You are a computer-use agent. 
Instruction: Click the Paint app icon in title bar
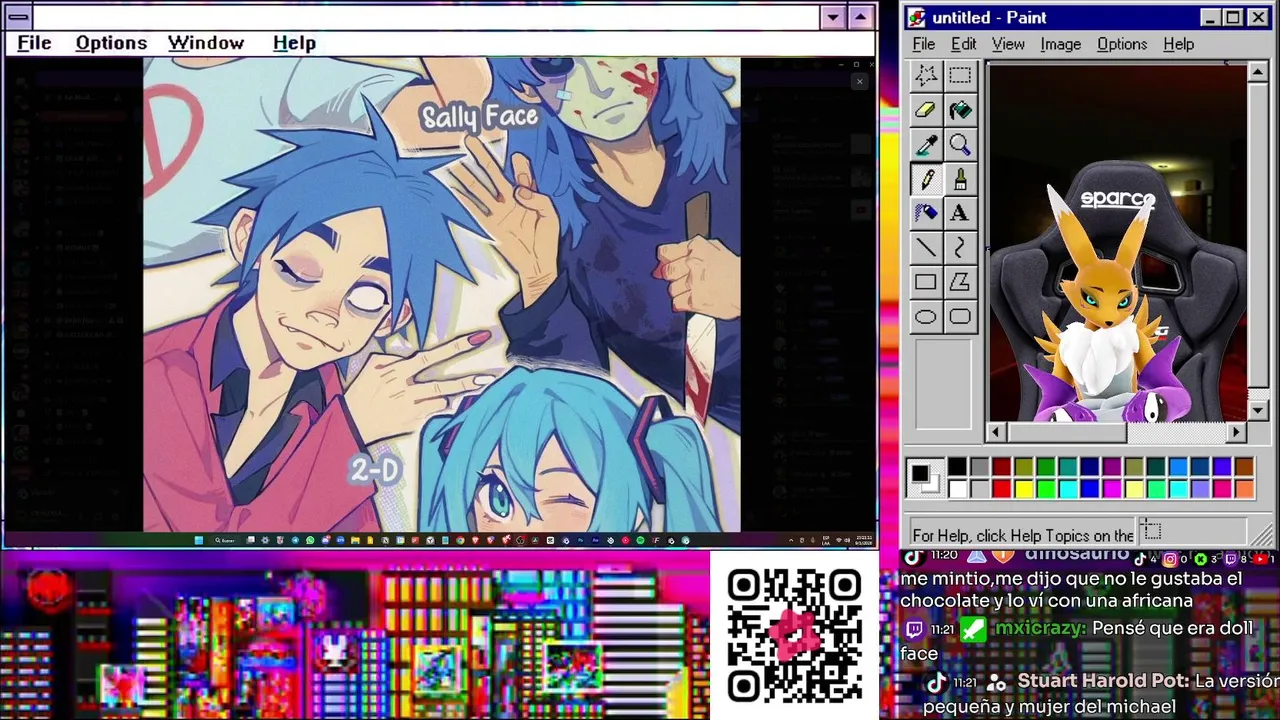[x=917, y=17]
